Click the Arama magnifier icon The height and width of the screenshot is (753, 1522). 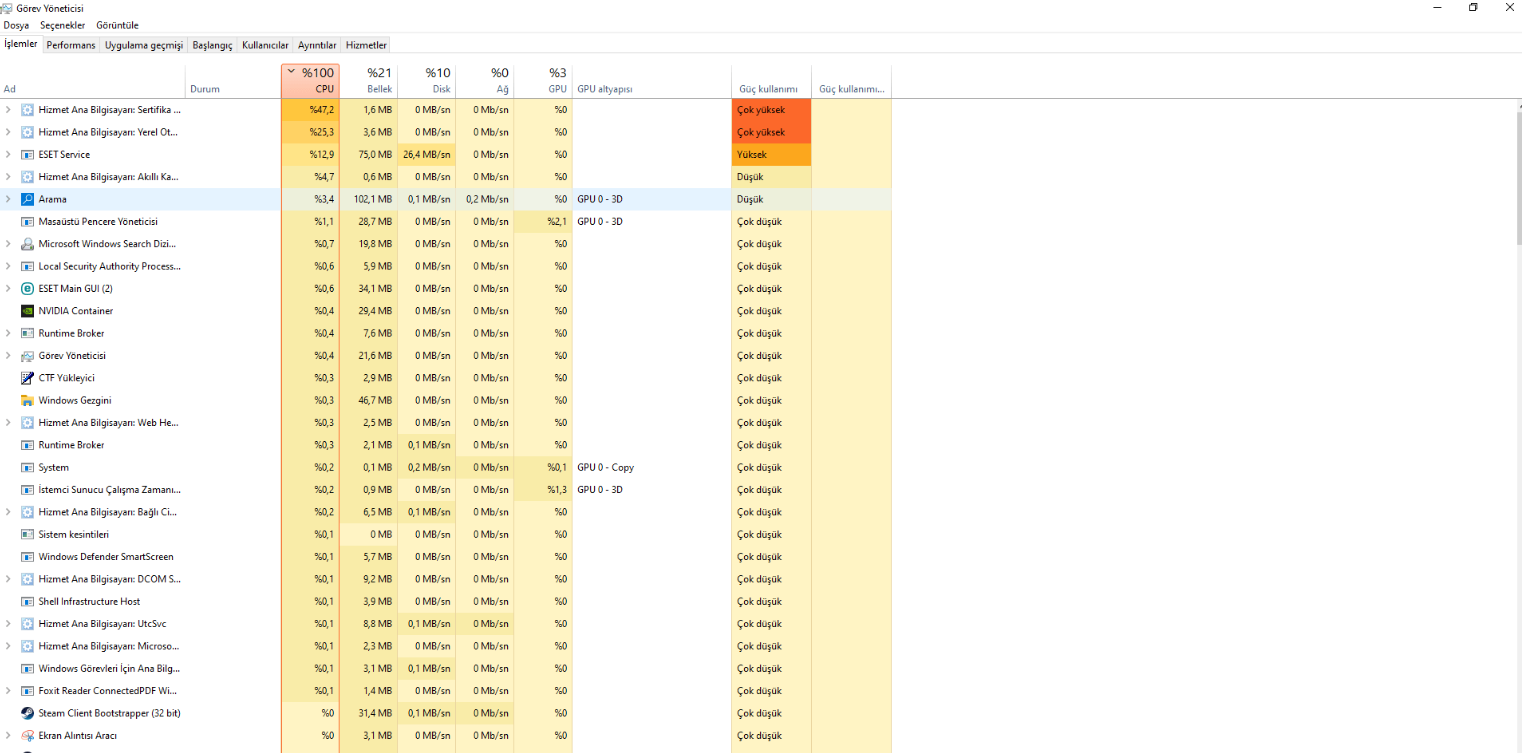point(27,199)
